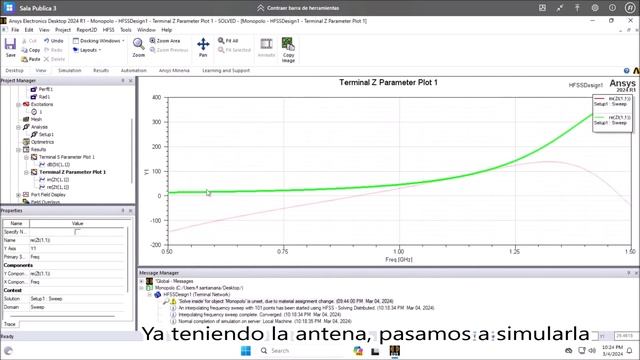
Task: Activate the Zoom Area tool
Action: click(x=165, y=41)
